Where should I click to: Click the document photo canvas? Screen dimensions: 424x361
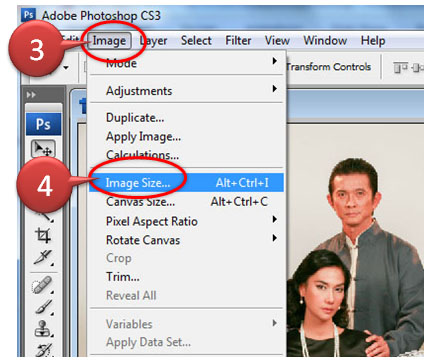click(x=355, y=240)
